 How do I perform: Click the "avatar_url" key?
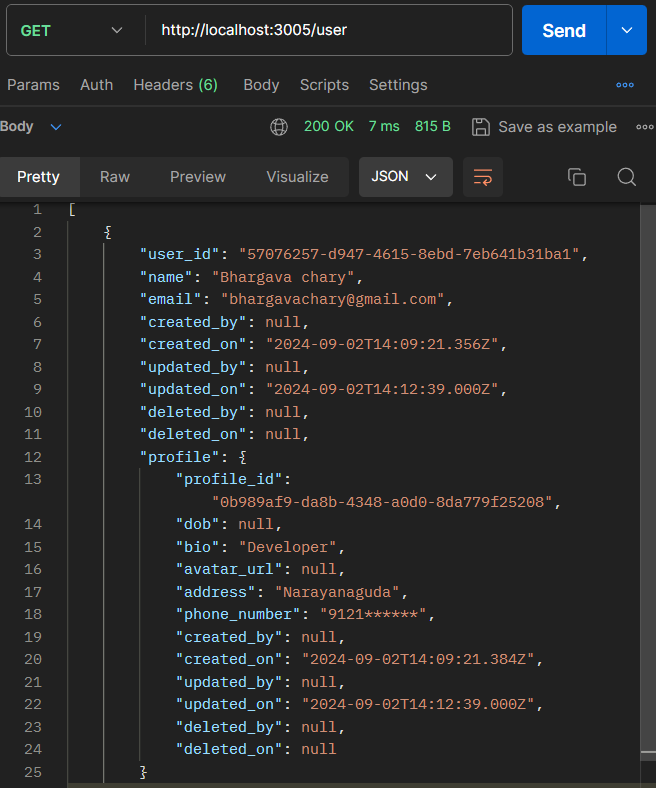[x=229, y=569]
